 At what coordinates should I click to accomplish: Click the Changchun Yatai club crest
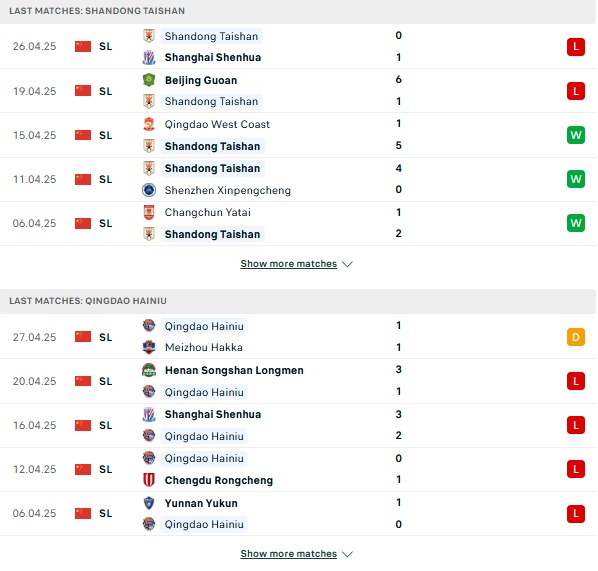pos(149,212)
